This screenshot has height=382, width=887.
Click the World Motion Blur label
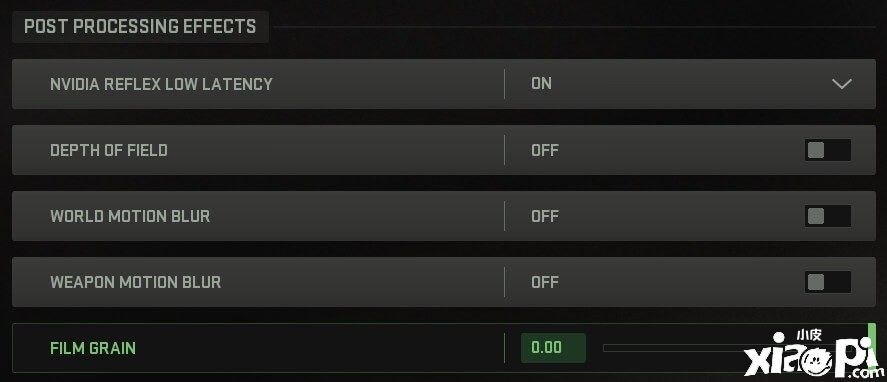[130, 216]
